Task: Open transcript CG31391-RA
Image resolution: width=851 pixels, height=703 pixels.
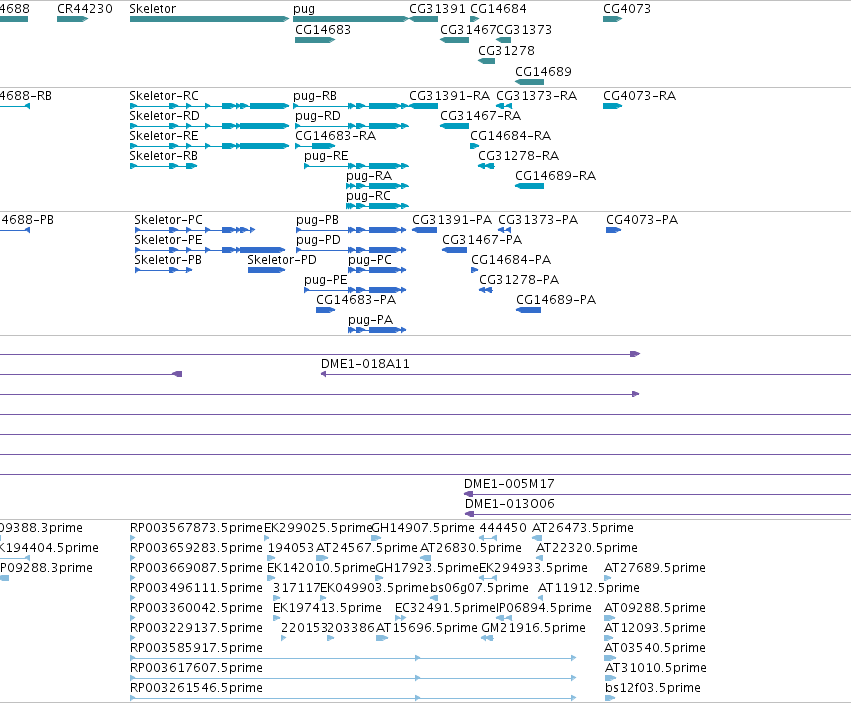Action: click(423, 106)
